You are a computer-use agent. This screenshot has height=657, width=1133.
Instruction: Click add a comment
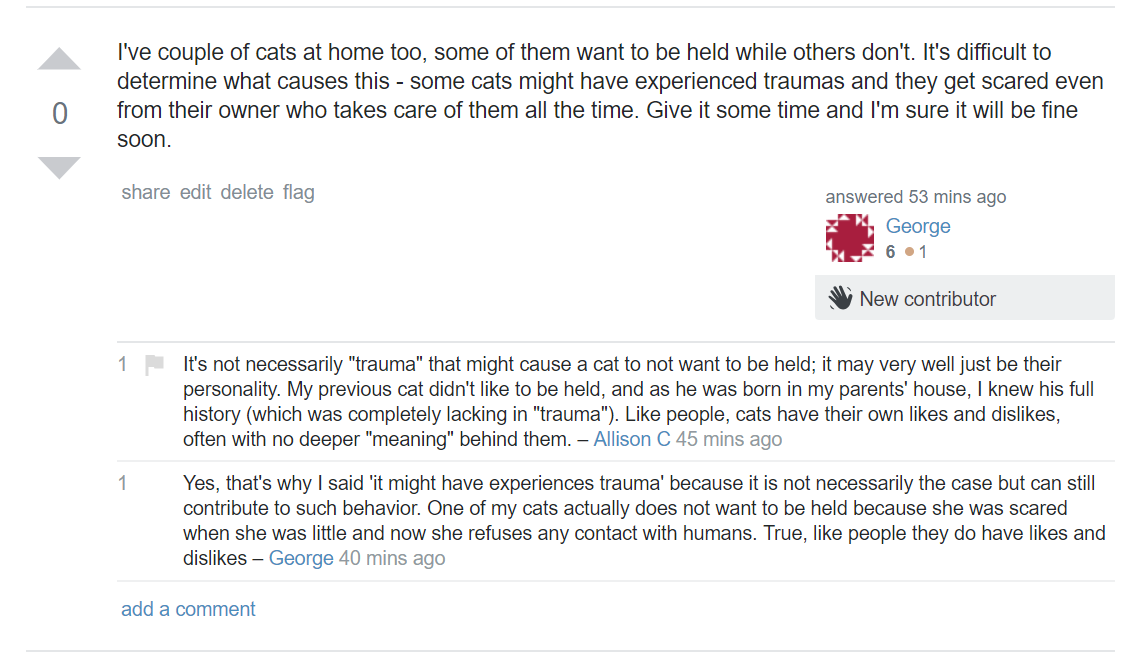coord(188,609)
